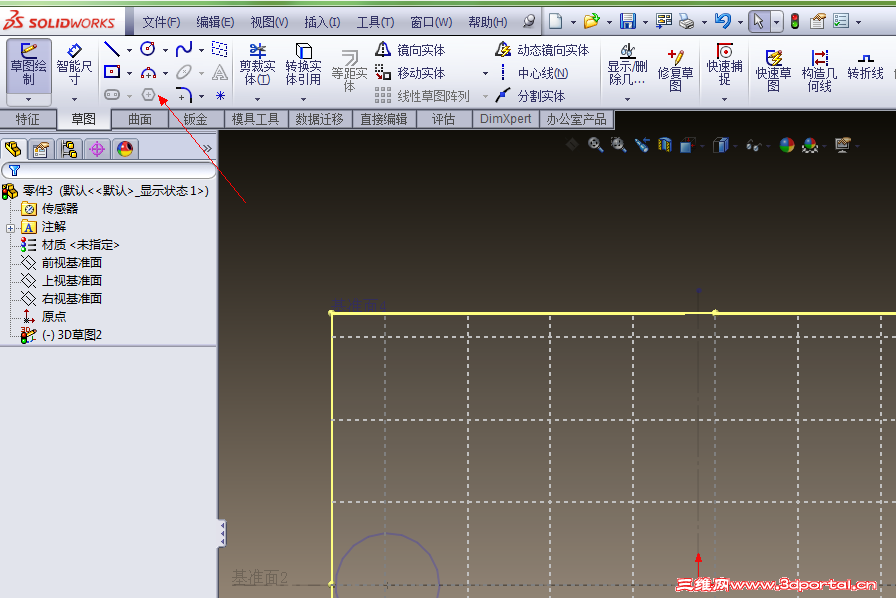Open dropdown under 剪裁实体

[257, 99]
